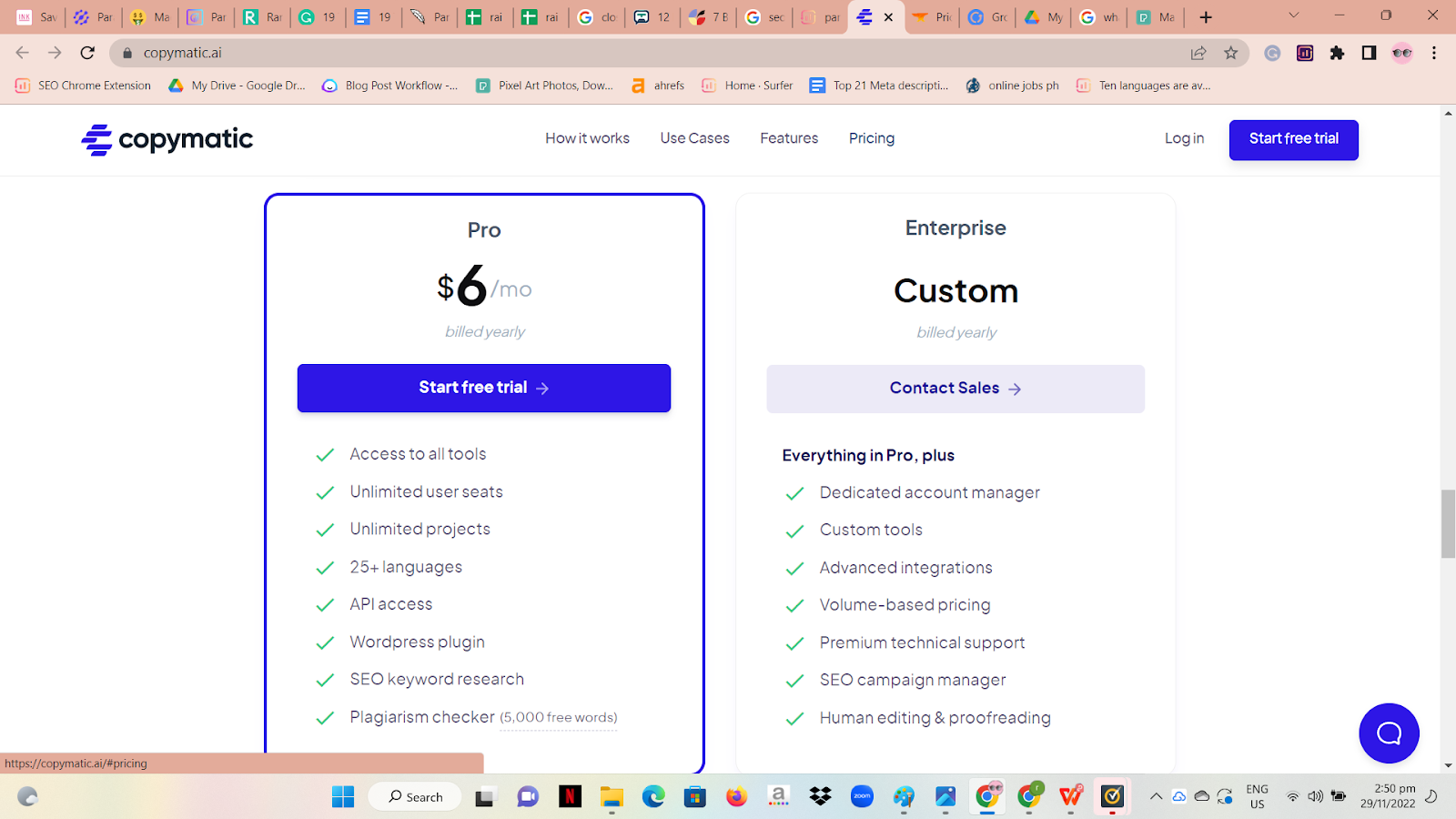Click the taskbar Search box
Image resolution: width=1456 pixels, height=819 pixels.
tap(415, 797)
